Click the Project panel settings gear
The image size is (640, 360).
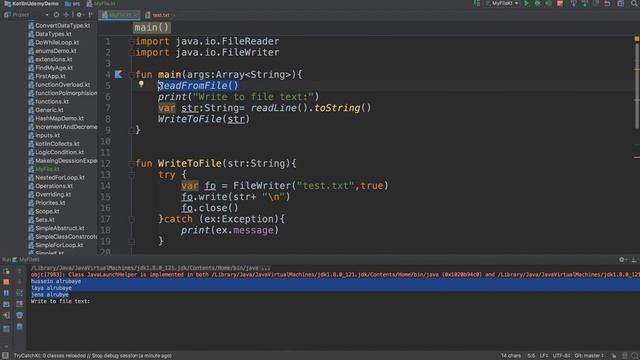(x=79, y=15)
